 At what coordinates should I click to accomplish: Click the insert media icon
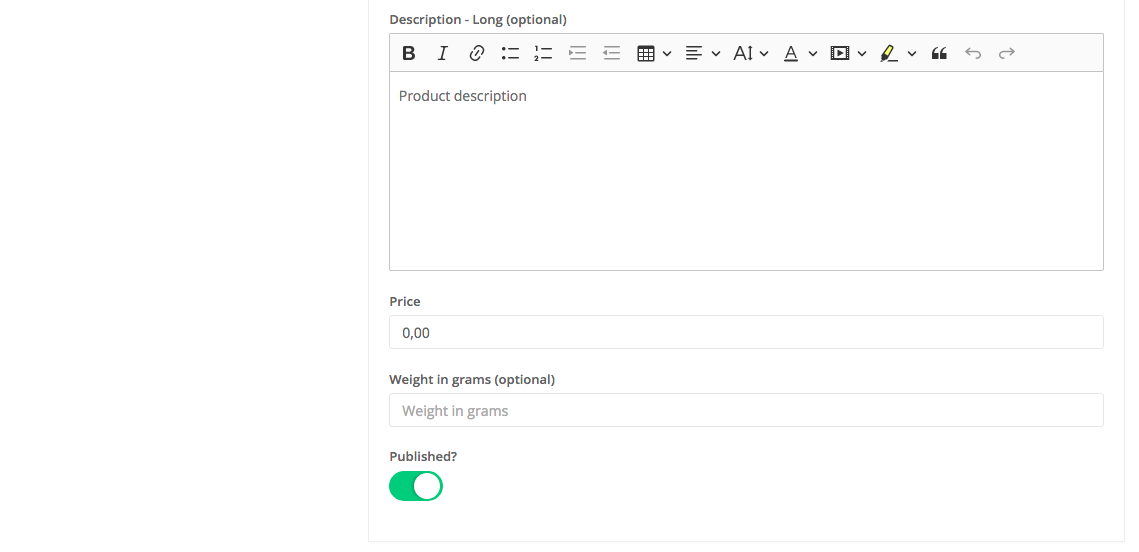coord(840,53)
